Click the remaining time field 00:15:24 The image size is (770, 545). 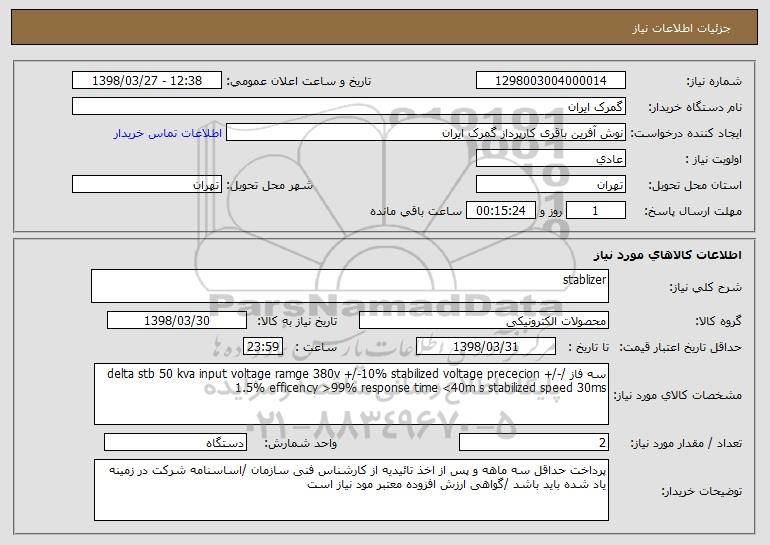pos(500,210)
